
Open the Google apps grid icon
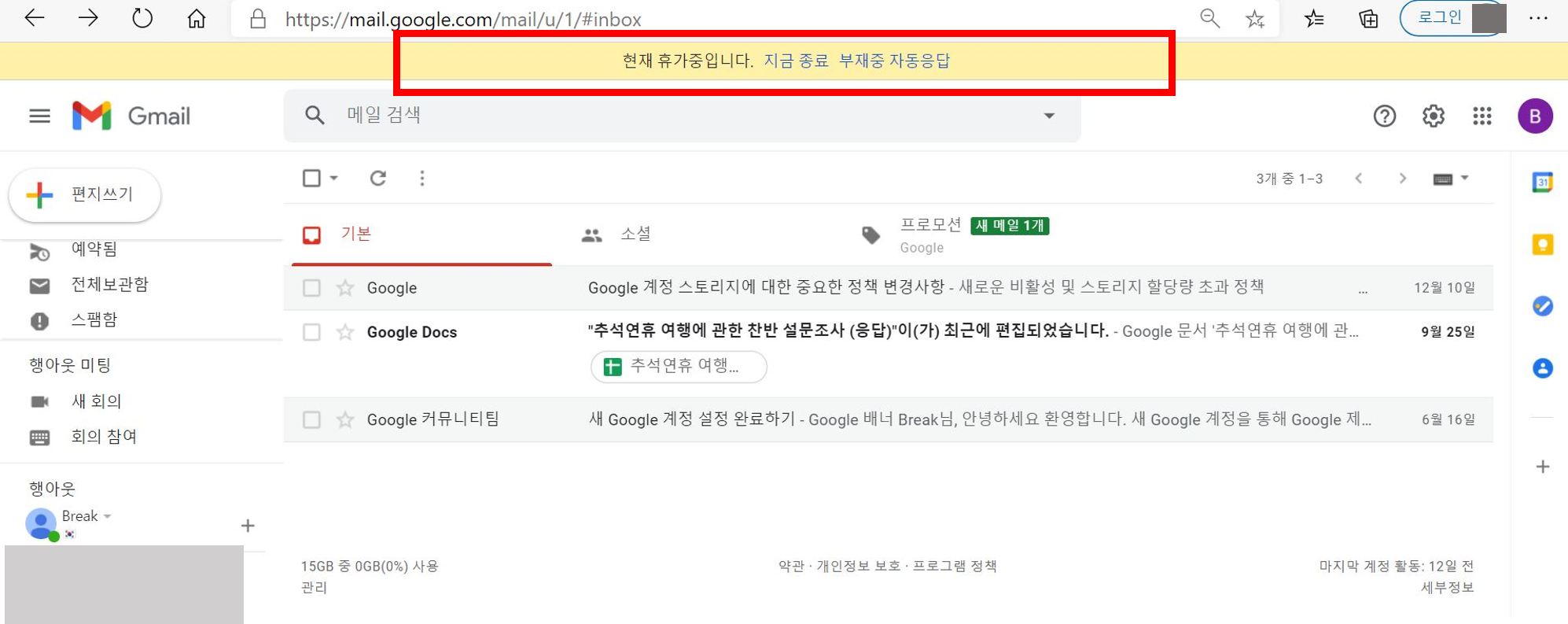[1482, 116]
